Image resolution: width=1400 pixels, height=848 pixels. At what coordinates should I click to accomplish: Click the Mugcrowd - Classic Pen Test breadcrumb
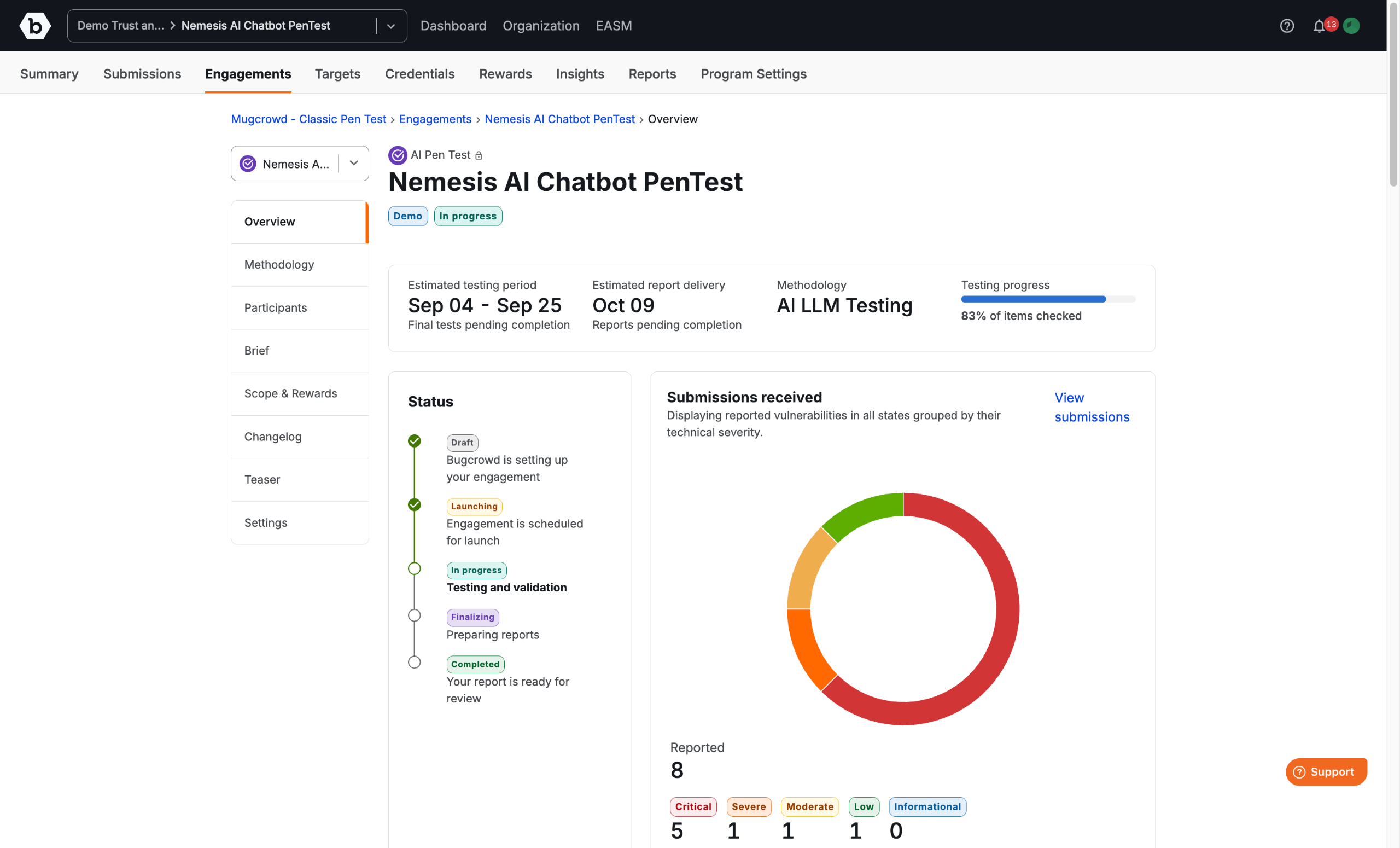coord(308,119)
